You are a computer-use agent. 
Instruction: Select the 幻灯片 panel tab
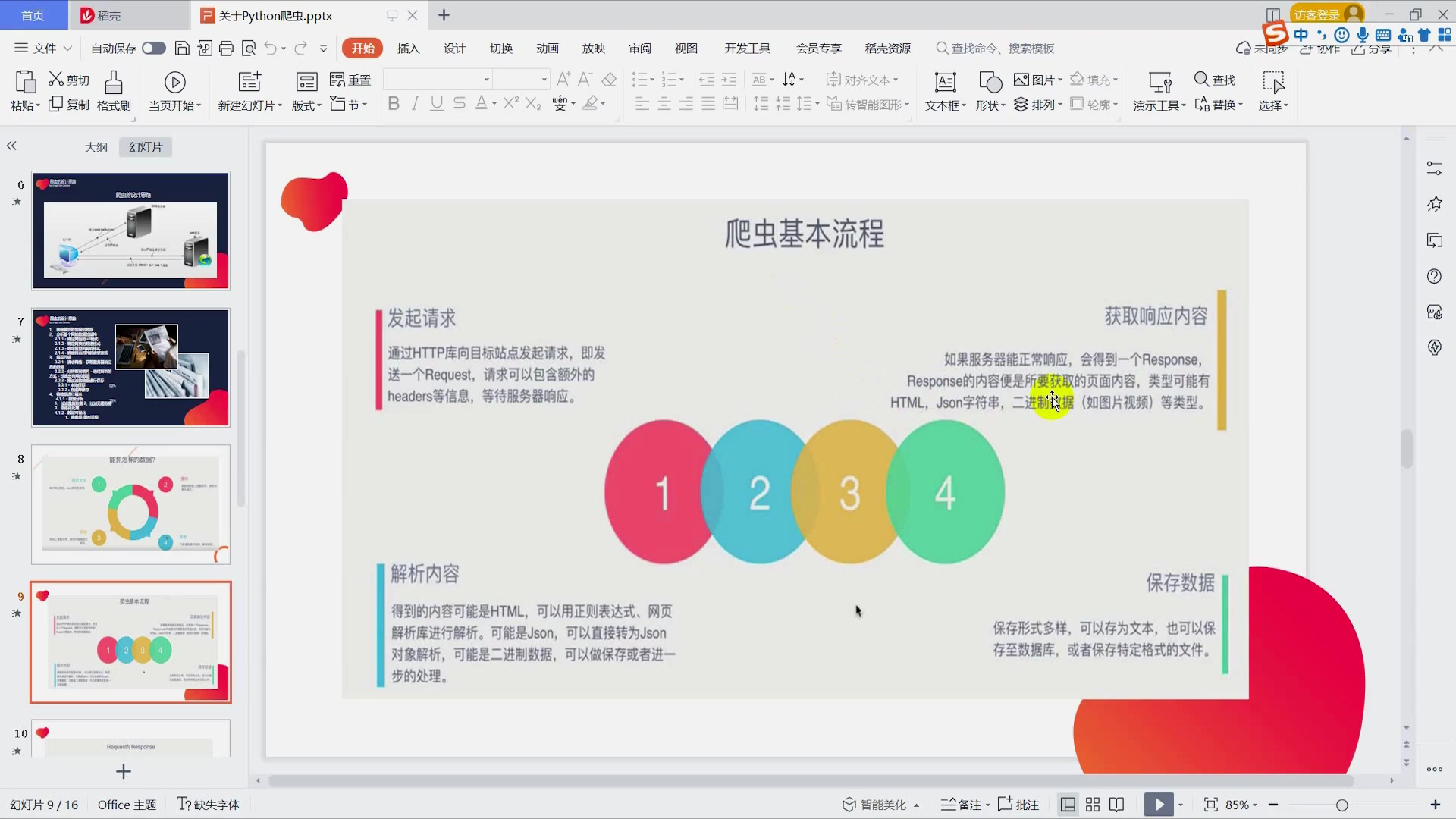pyautogui.click(x=145, y=146)
